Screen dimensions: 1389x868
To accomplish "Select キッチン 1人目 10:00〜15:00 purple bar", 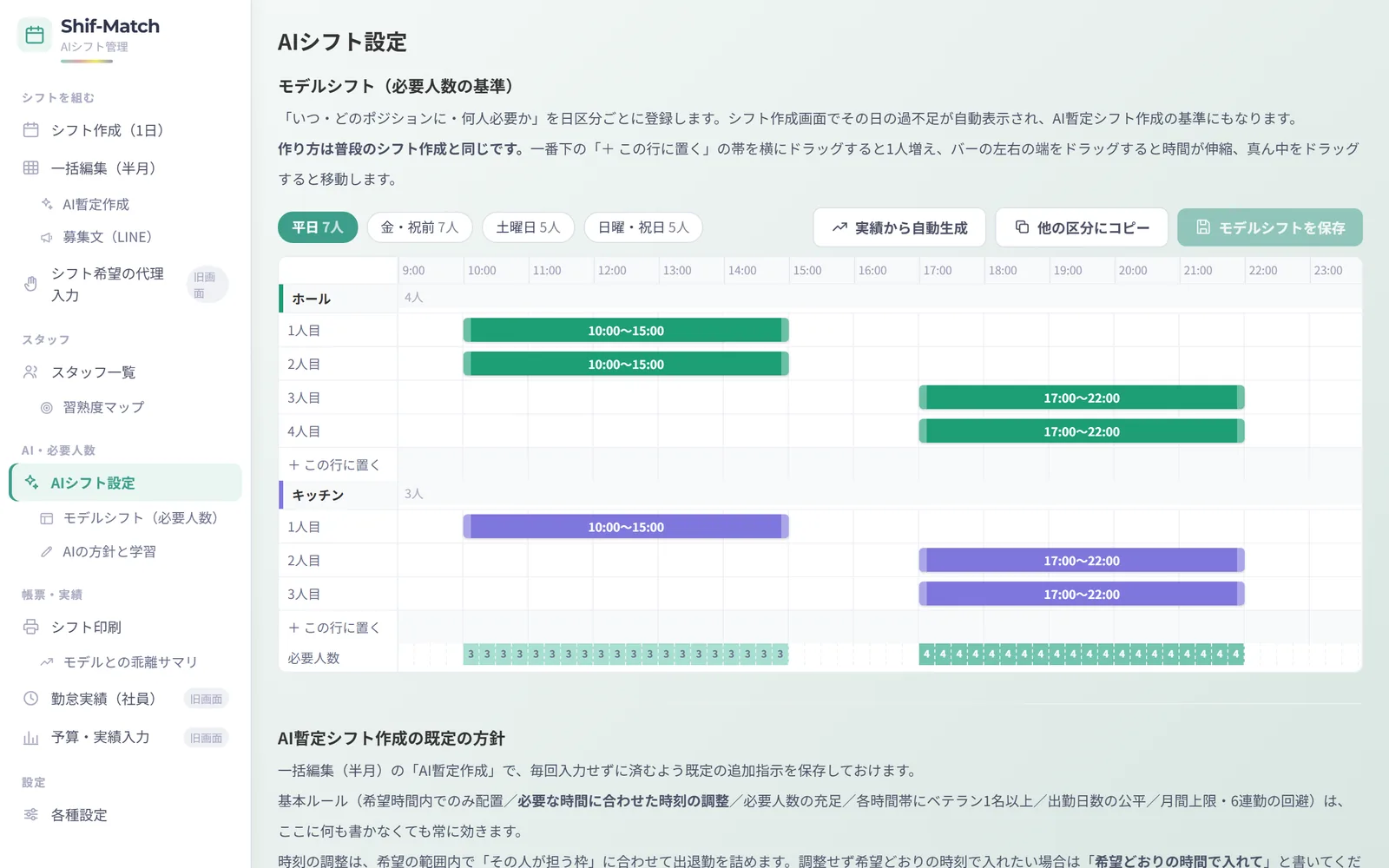I will pos(626,527).
